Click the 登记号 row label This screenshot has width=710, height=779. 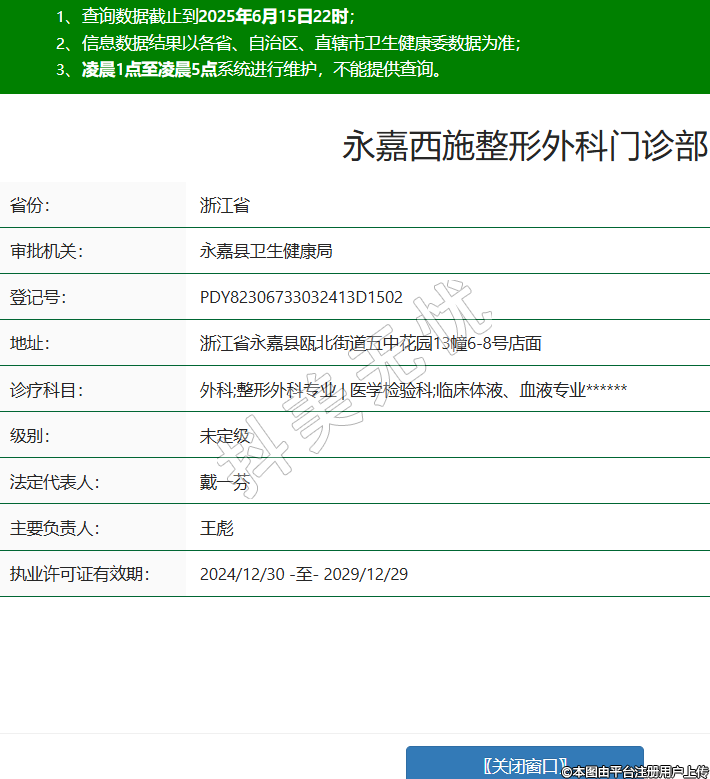pos(37,297)
